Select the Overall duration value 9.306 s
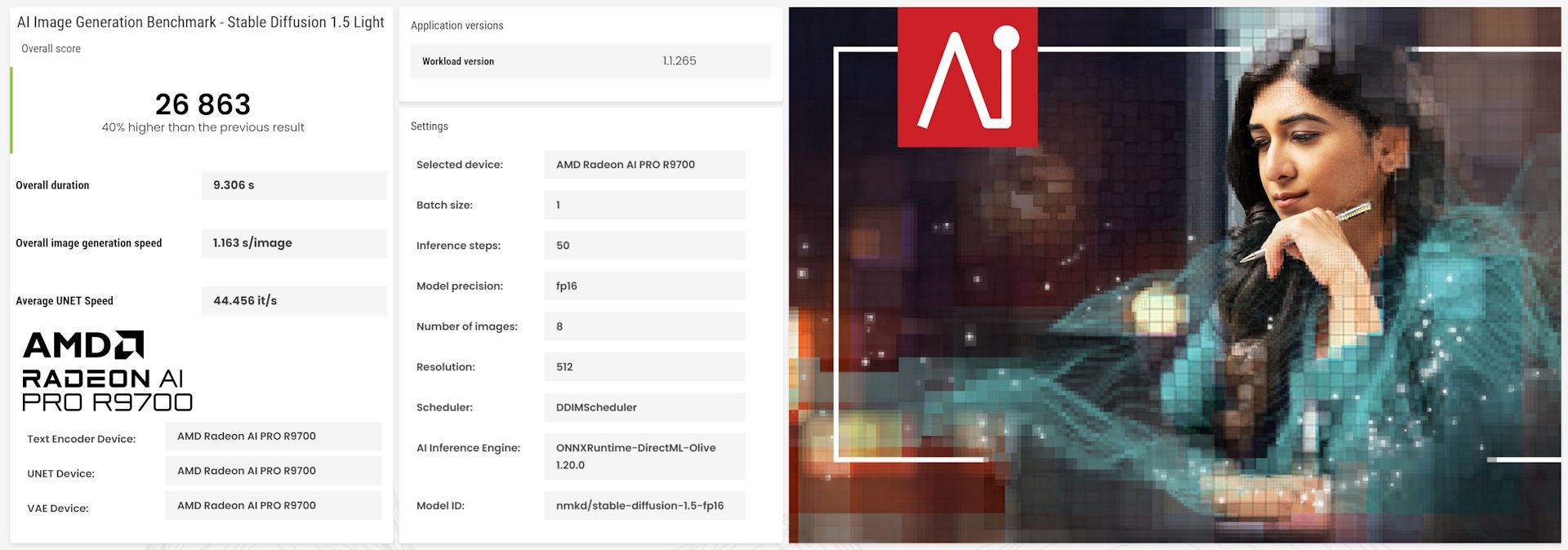Image resolution: width=1568 pixels, height=550 pixels. click(294, 185)
